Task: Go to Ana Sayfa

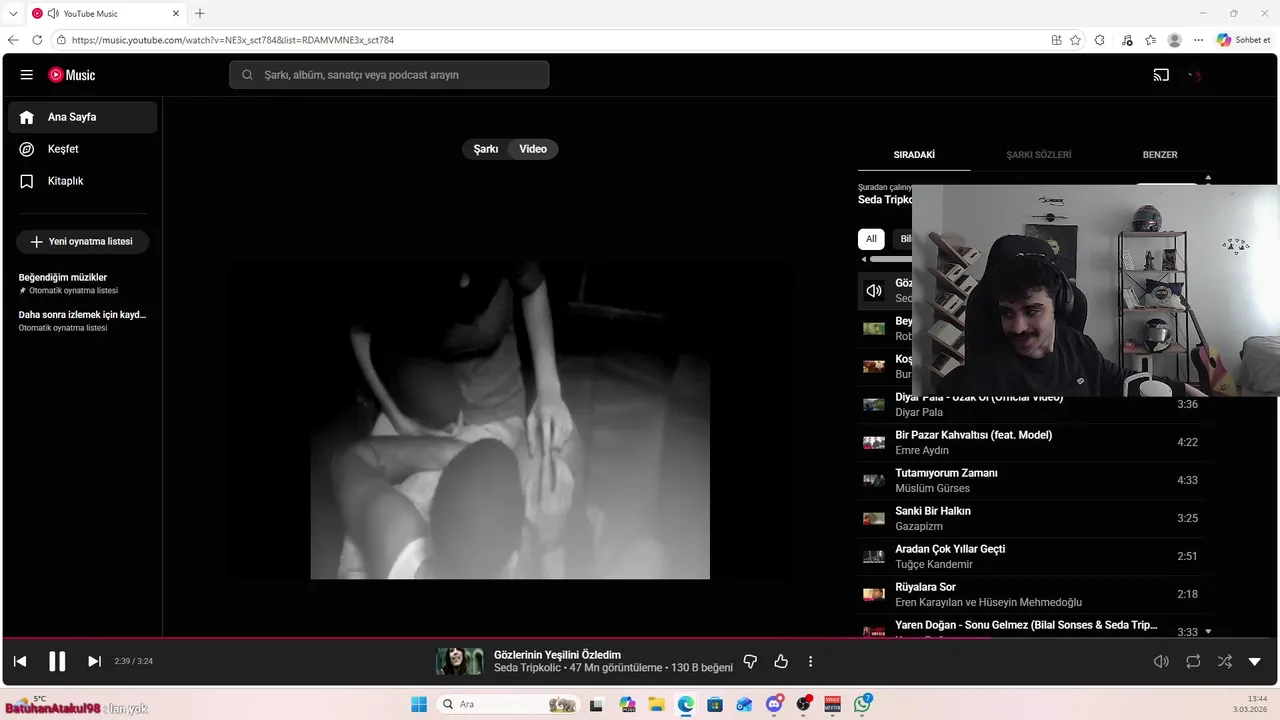Action: (x=83, y=117)
